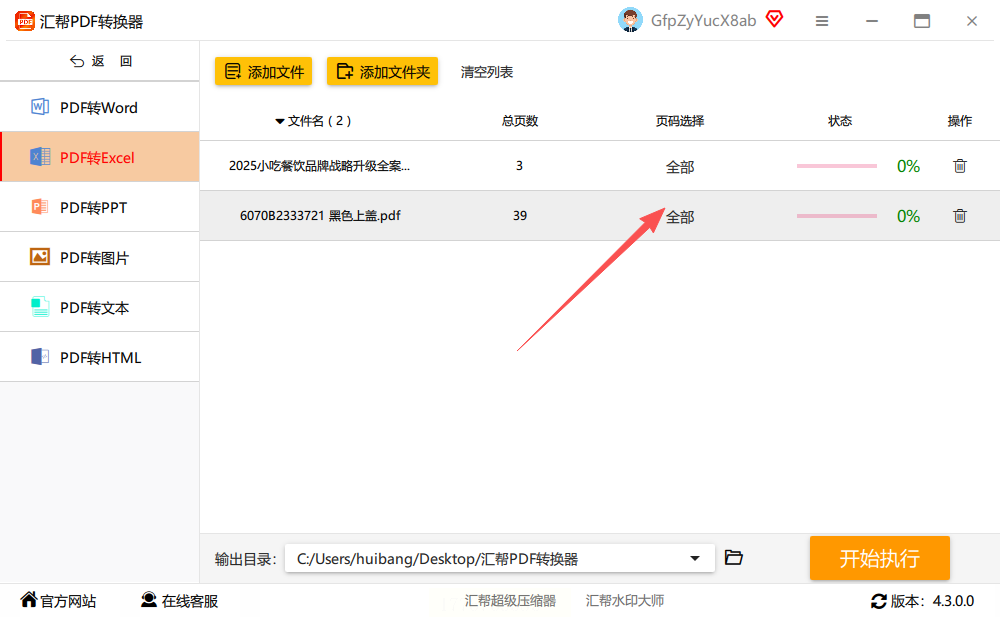
Task: Open page selection 全部 for the 39-page file
Action: [x=680, y=217]
